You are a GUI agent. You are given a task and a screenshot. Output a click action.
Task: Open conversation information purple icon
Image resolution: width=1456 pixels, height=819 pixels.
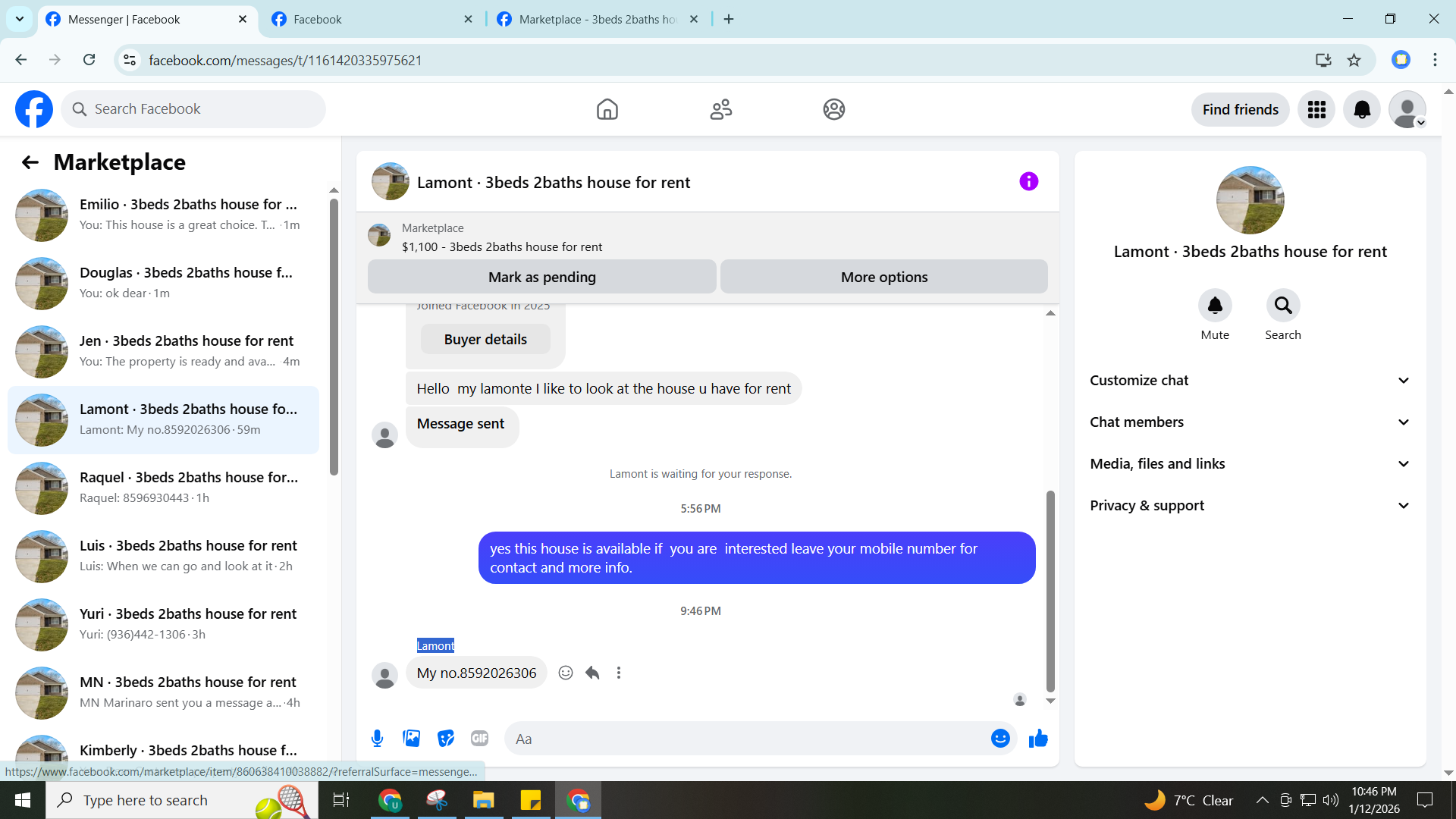pos(1028,181)
